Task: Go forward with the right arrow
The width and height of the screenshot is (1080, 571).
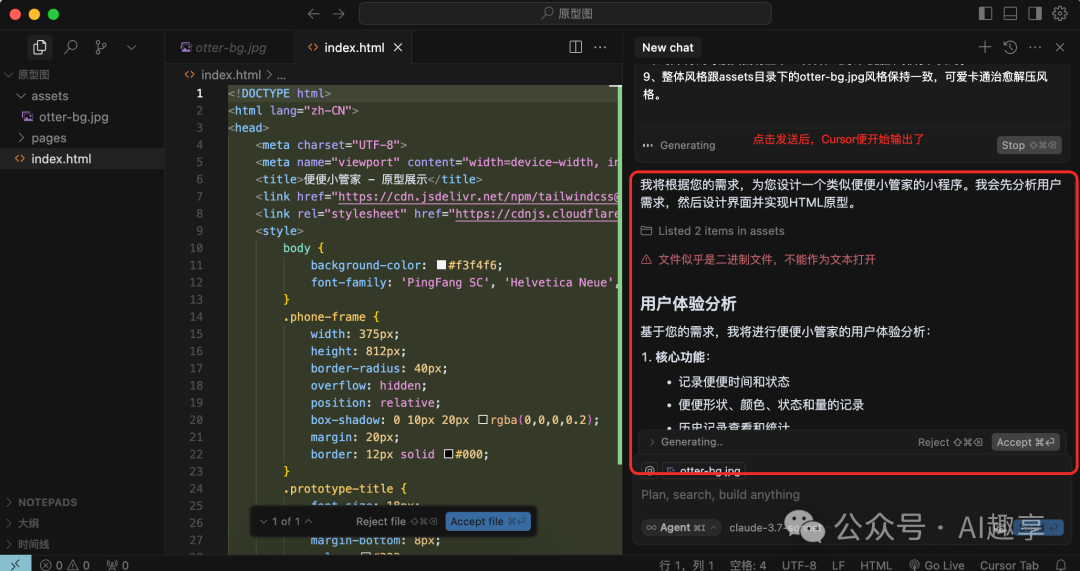Action: point(339,14)
